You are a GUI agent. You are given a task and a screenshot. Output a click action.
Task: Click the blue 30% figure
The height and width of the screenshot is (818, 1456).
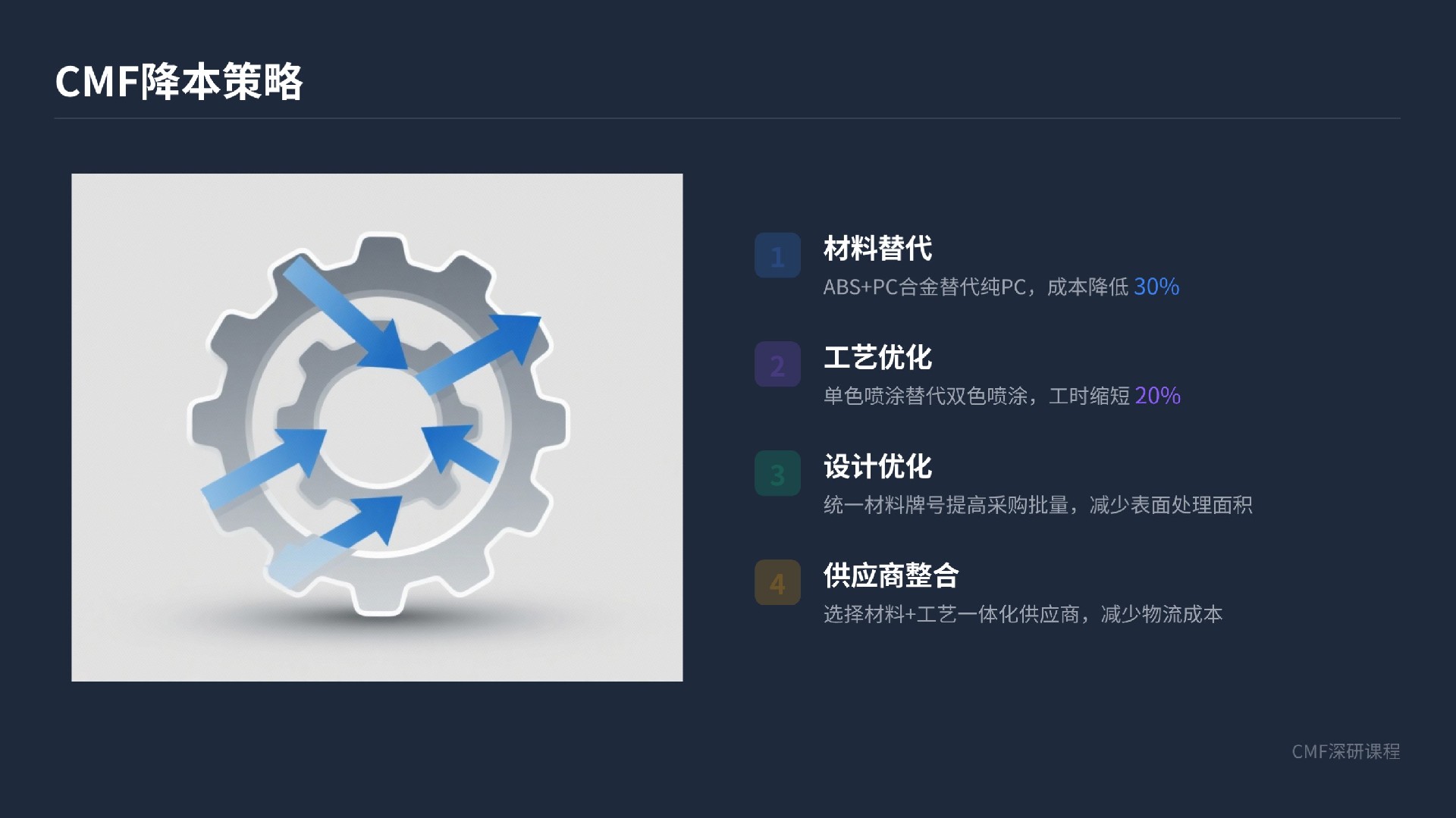[x=1156, y=287]
